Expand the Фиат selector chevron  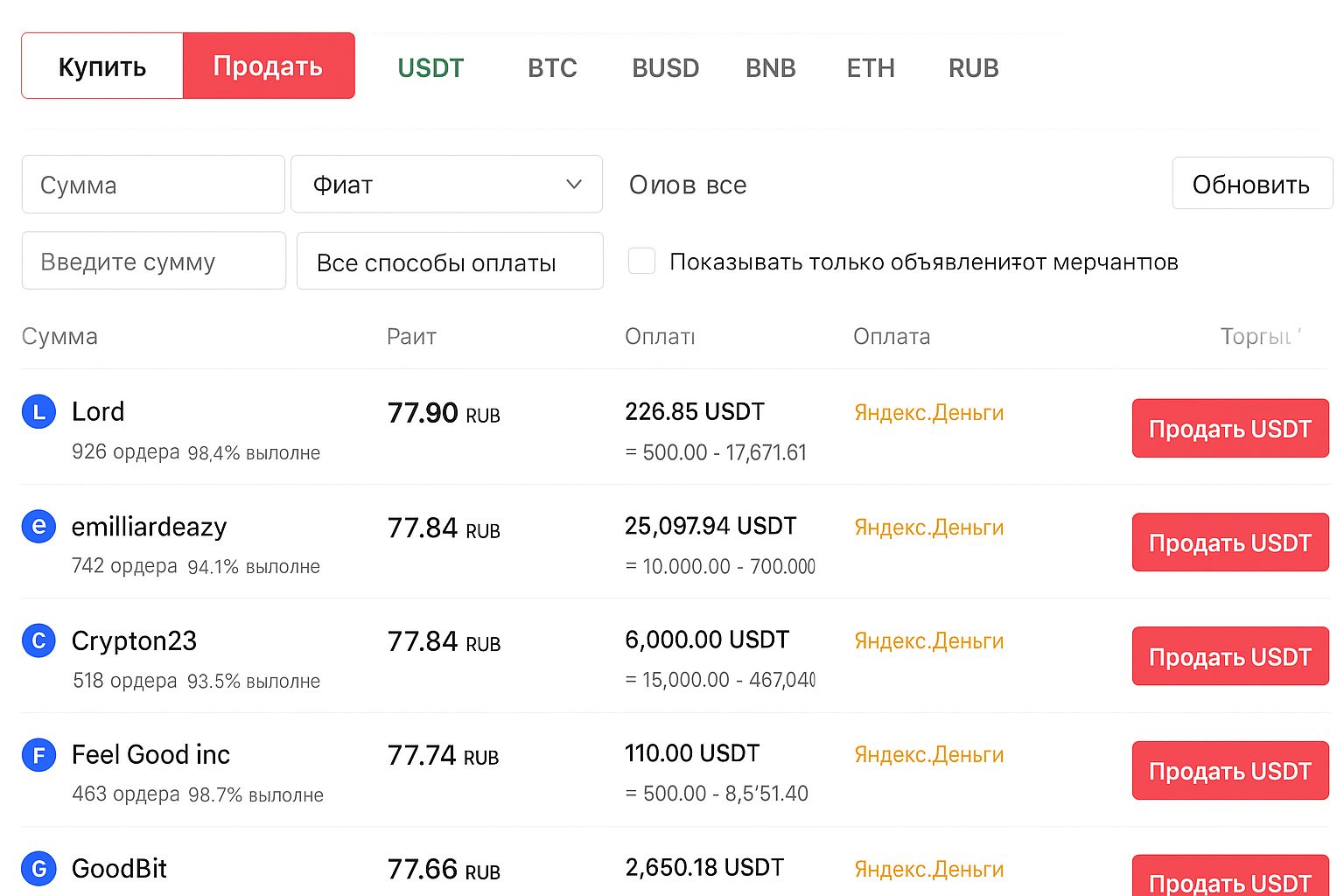(x=574, y=184)
